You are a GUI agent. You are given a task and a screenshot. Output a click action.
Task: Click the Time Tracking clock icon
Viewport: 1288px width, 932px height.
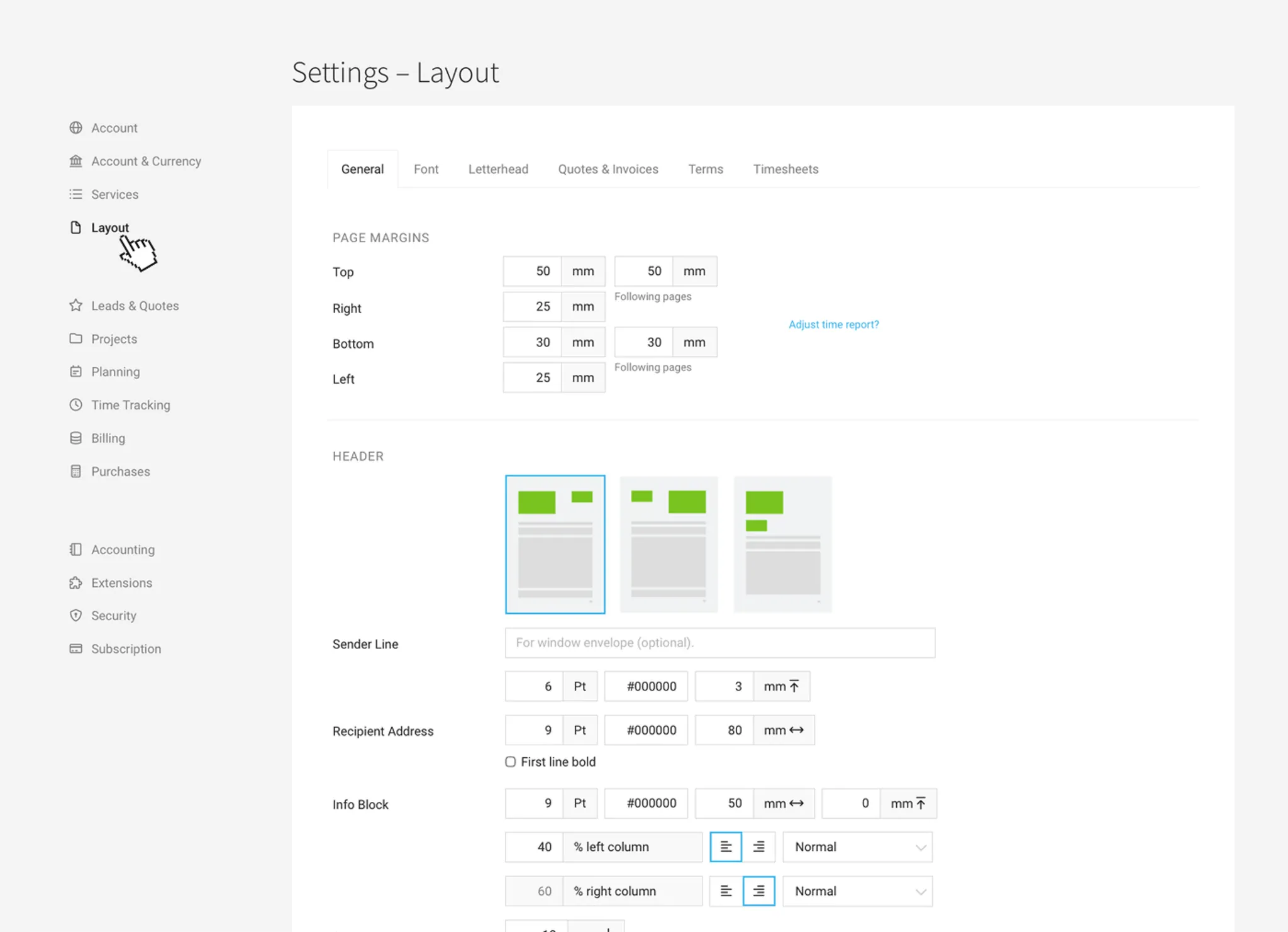[75, 405]
